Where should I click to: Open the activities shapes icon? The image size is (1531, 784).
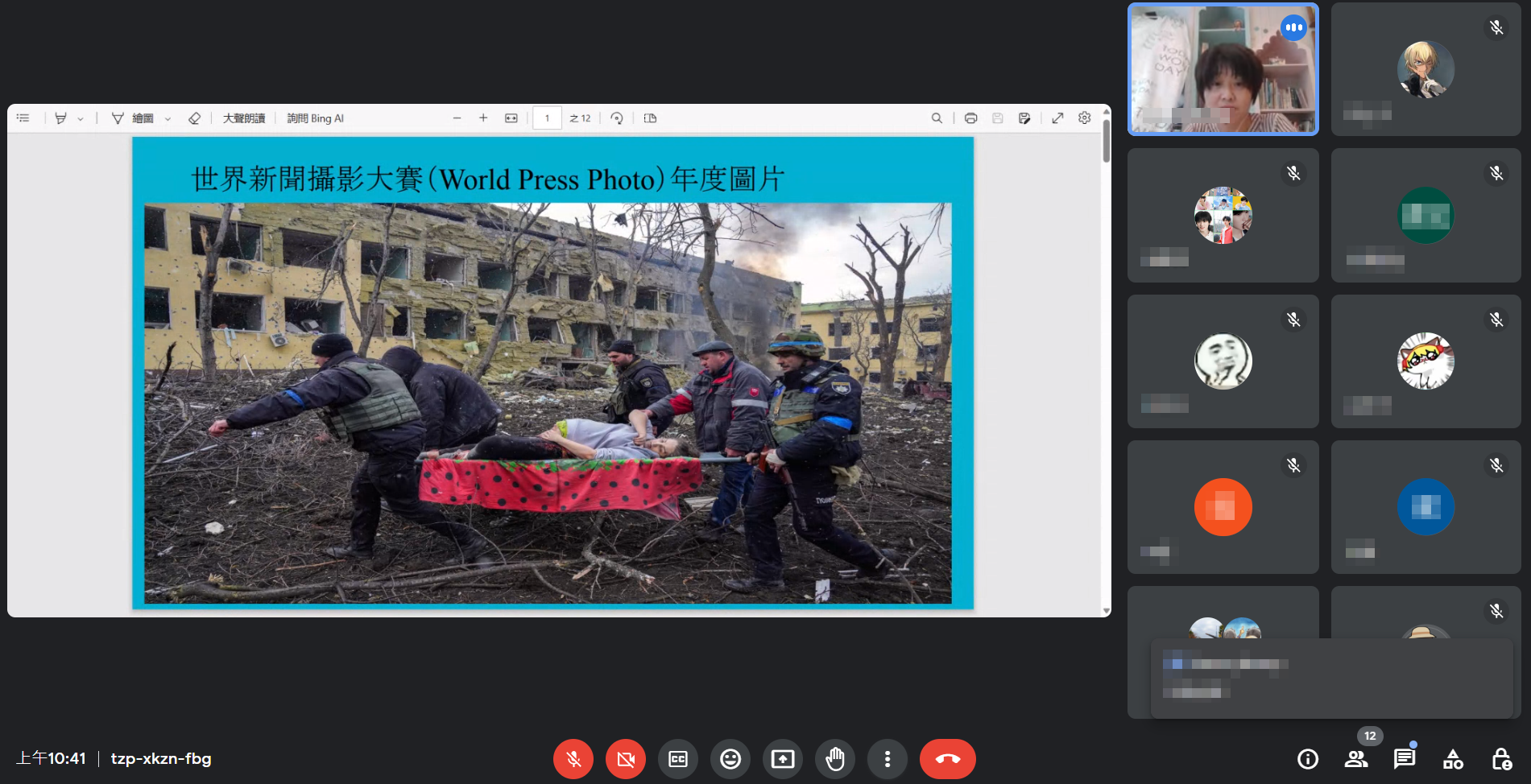coord(1453,759)
